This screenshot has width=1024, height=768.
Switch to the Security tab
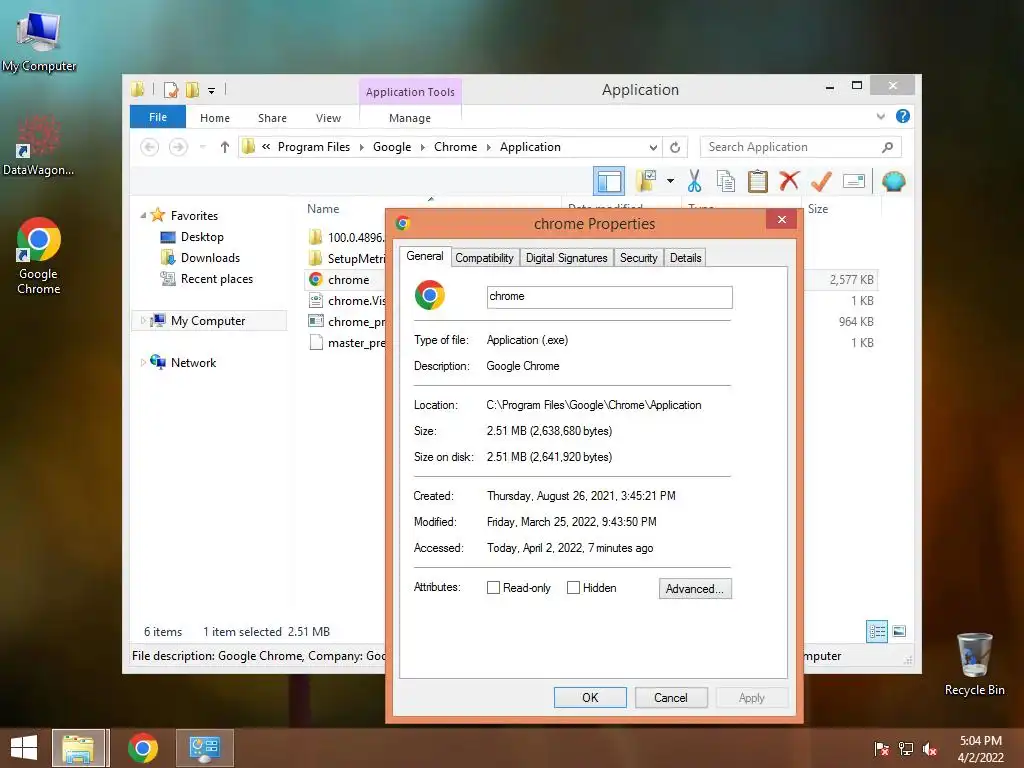638,258
